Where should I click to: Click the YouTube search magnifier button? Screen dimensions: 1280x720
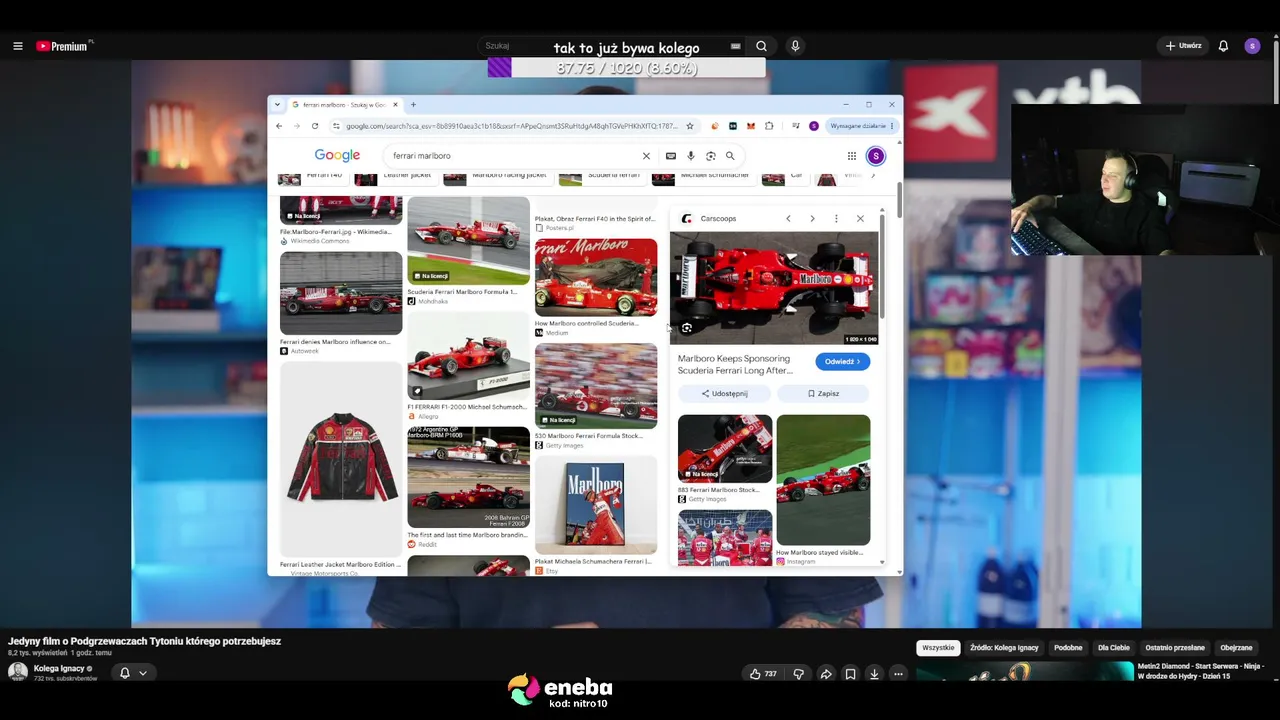pyautogui.click(x=761, y=46)
